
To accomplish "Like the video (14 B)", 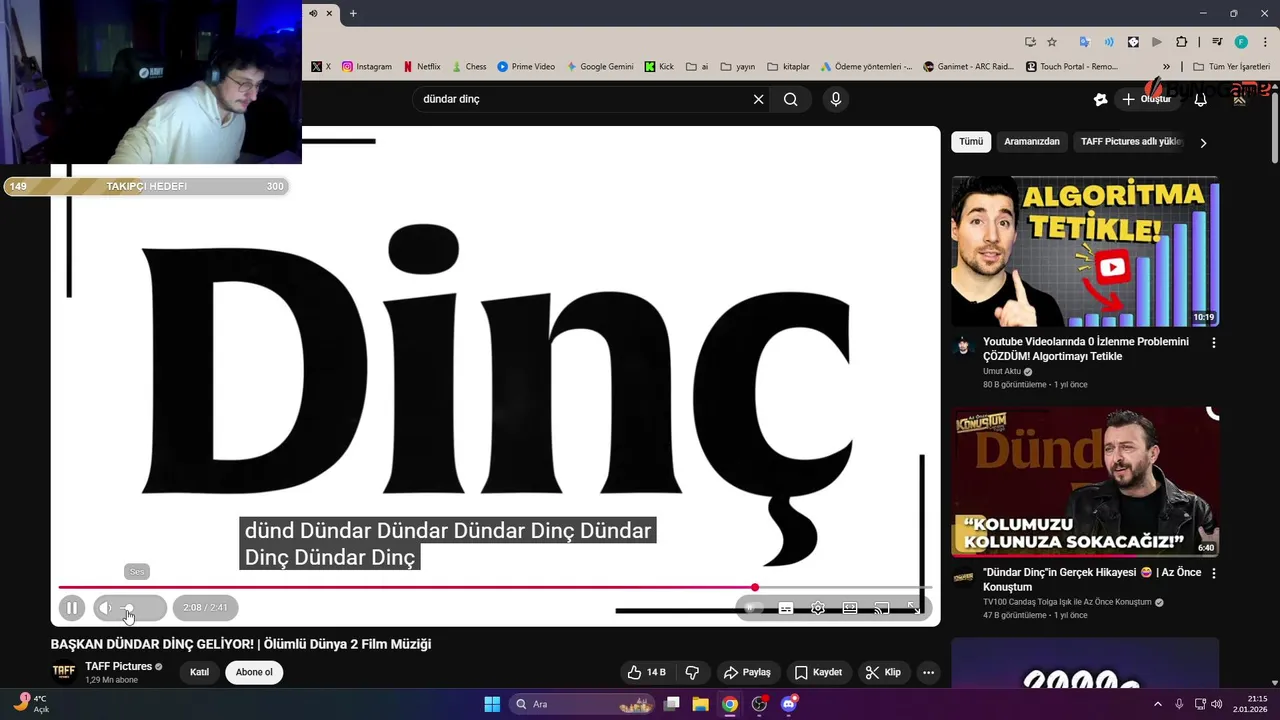I will (x=646, y=672).
